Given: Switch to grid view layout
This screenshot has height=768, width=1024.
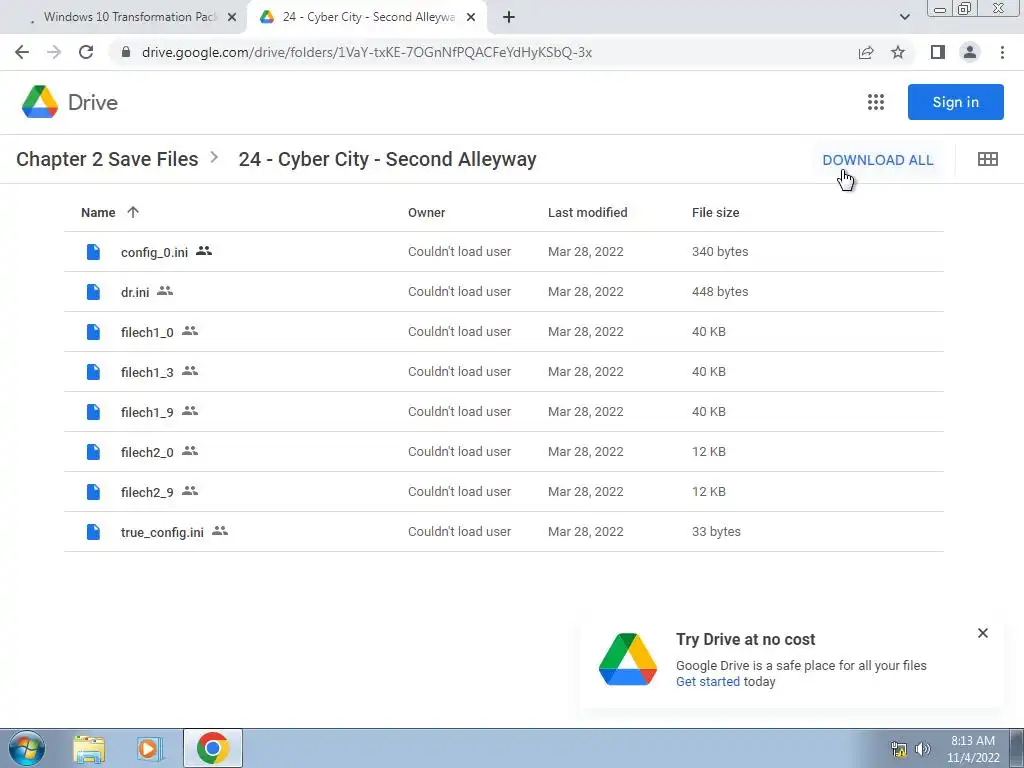Looking at the screenshot, I should pyautogui.click(x=987, y=159).
